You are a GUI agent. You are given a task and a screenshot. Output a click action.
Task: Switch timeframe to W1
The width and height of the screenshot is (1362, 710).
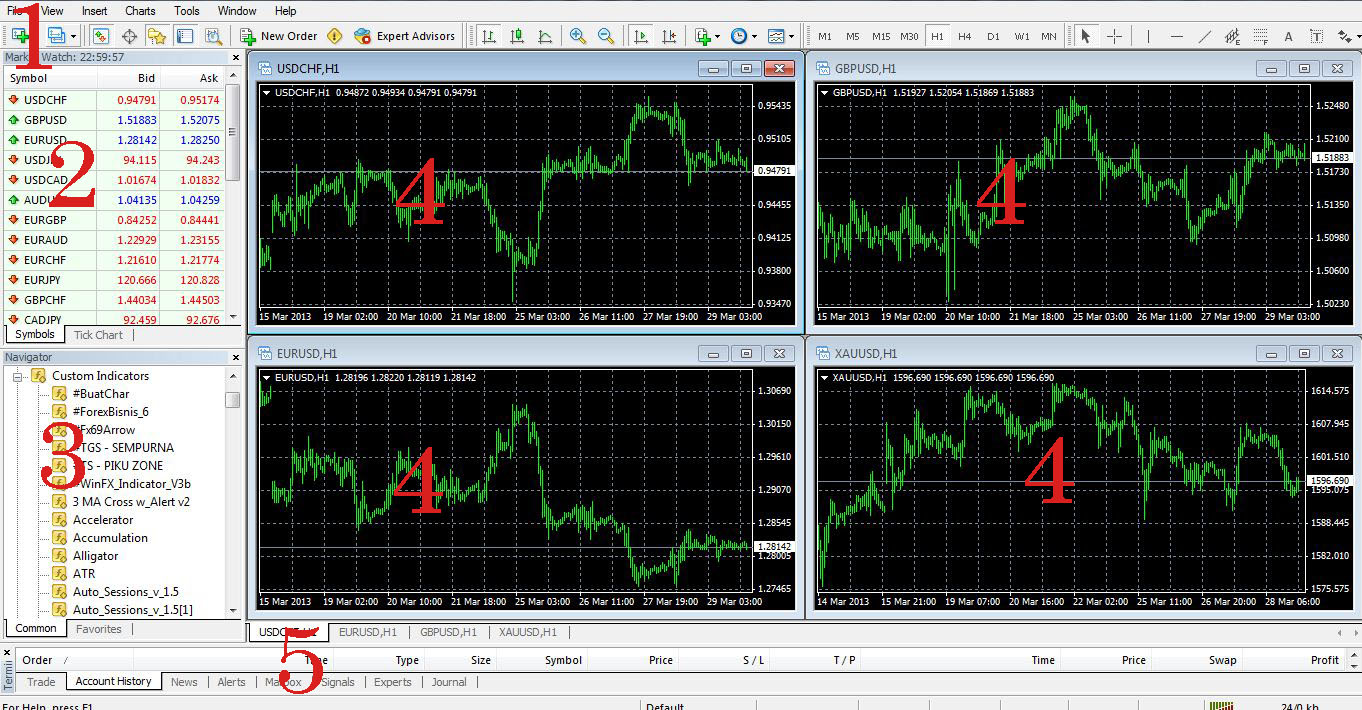1022,37
